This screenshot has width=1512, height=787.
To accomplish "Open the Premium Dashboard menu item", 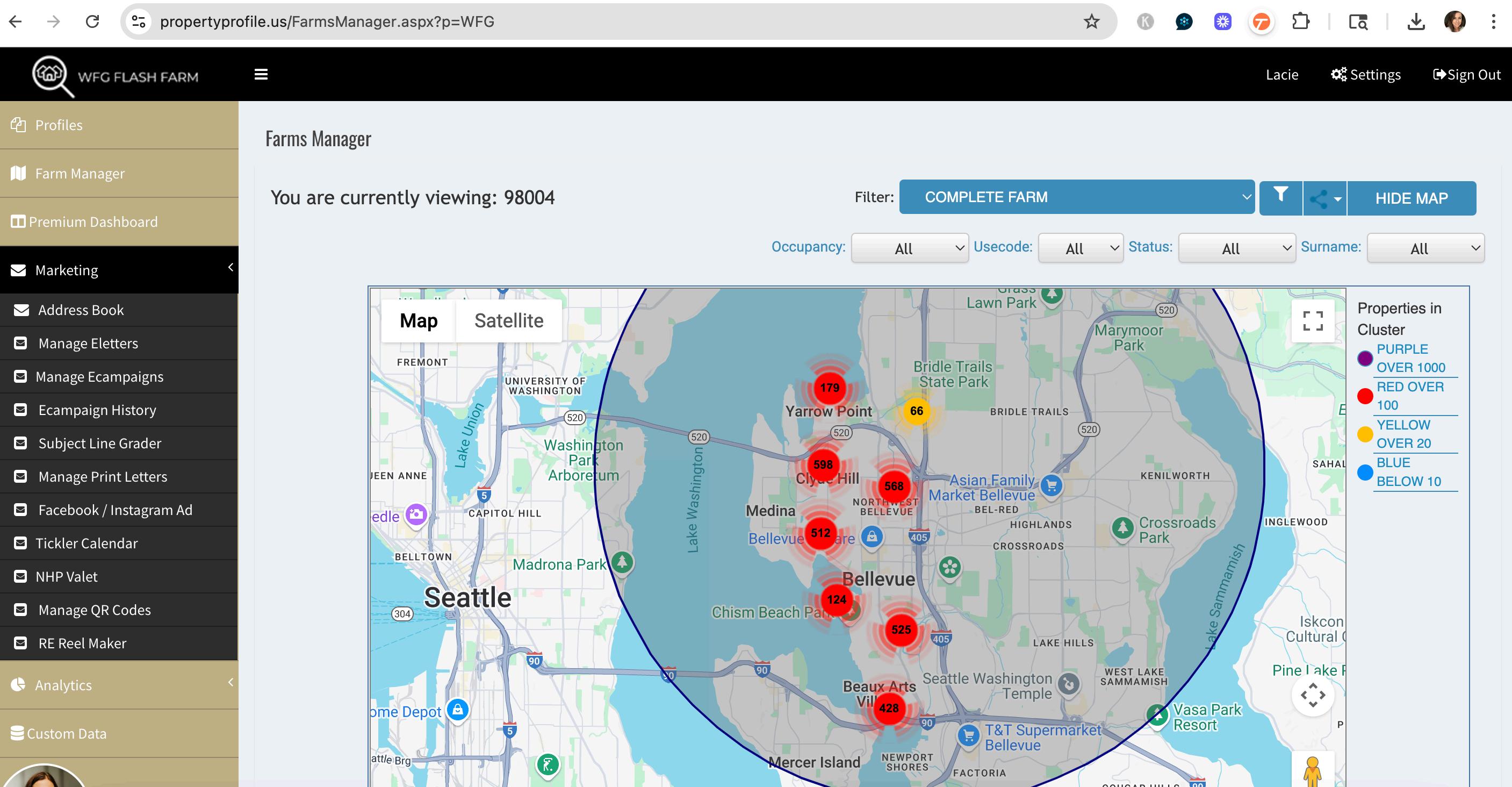I will coord(93,222).
